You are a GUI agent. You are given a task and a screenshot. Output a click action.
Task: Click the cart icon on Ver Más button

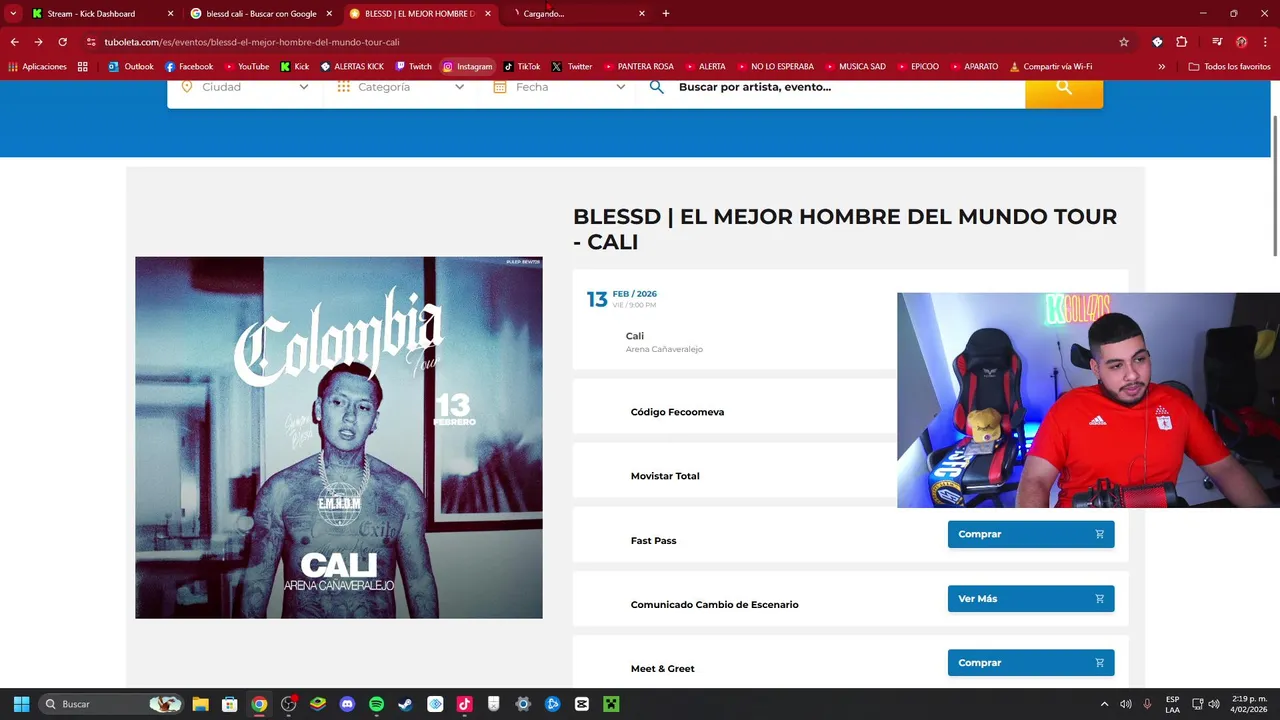1099,599
